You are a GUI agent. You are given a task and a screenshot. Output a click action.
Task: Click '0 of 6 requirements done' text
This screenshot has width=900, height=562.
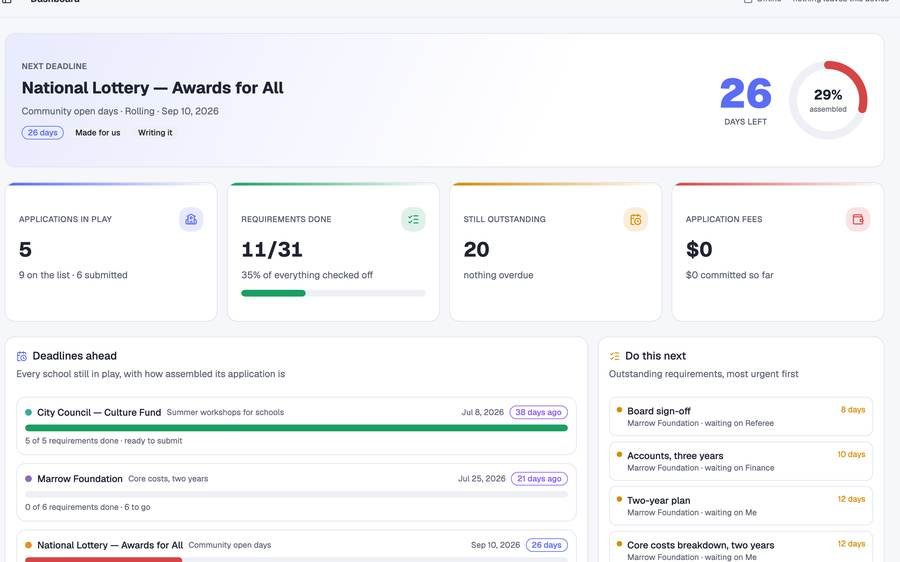tap(72, 507)
